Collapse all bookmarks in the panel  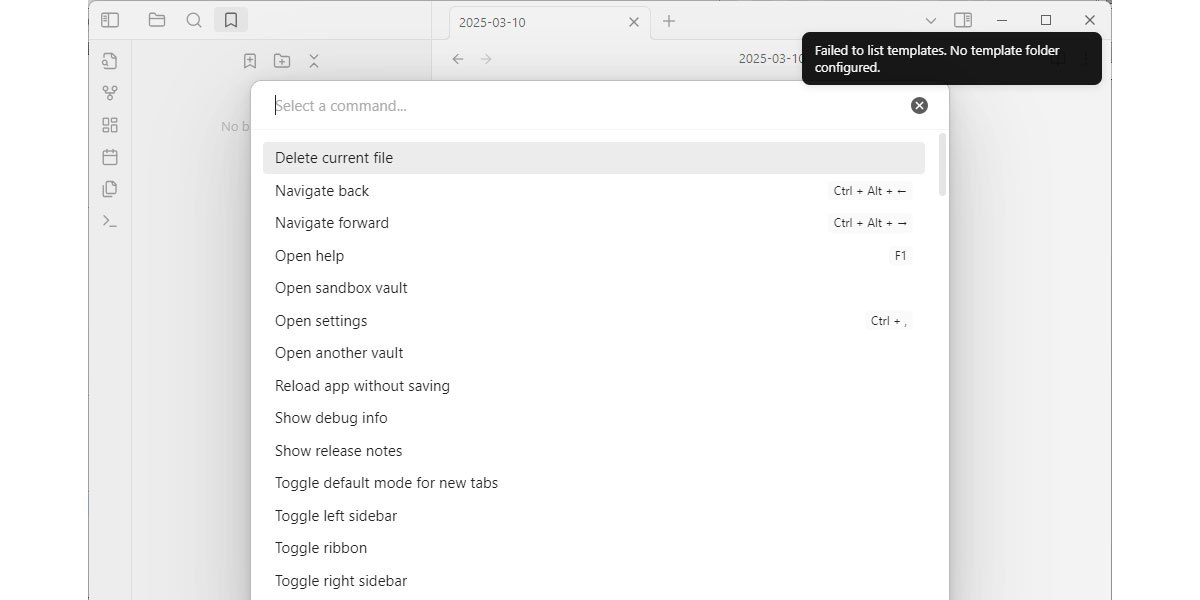click(314, 61)
